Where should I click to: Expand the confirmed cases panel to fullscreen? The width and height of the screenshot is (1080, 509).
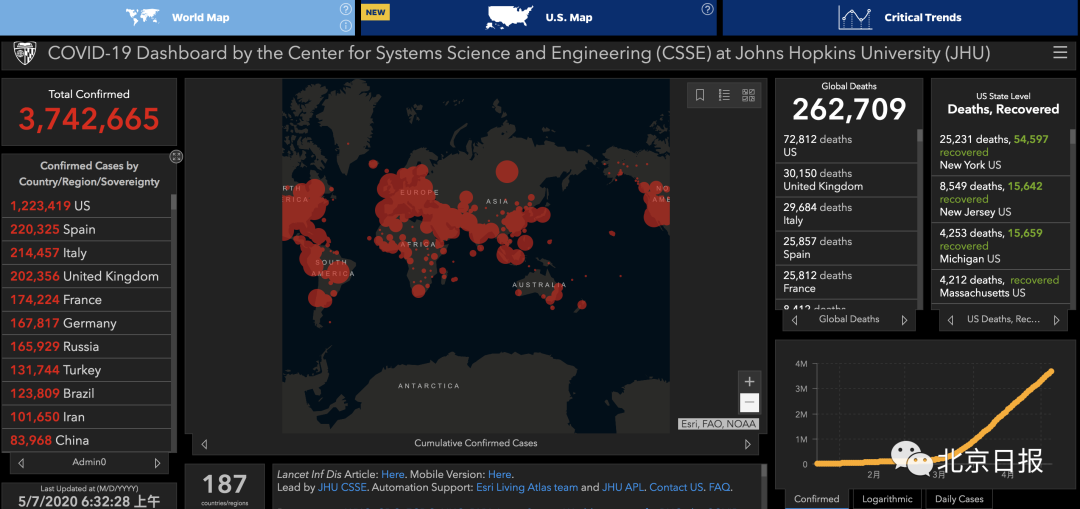[176, 156]
